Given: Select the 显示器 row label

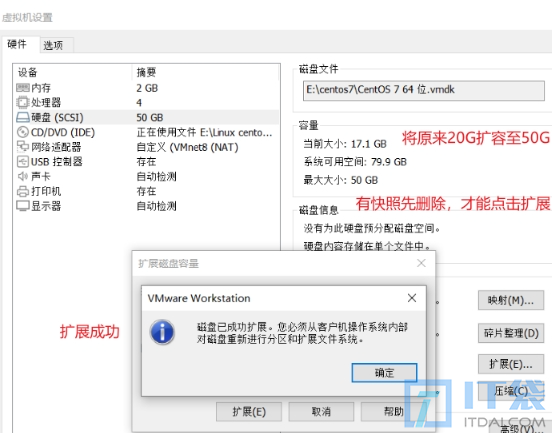Looking at the screenshot, I should tap(46, 206).
